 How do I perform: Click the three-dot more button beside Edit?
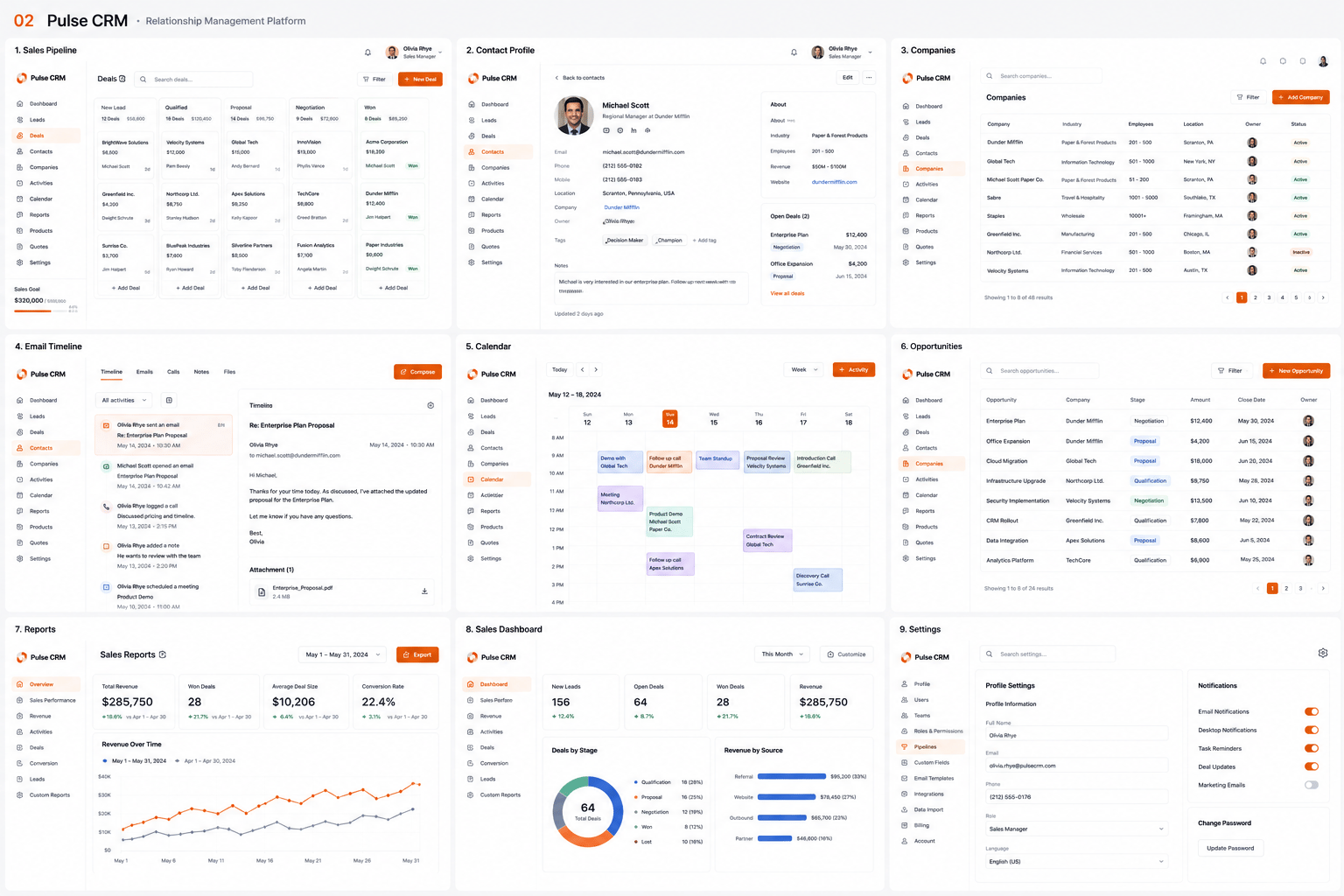(x=869, y=78)
